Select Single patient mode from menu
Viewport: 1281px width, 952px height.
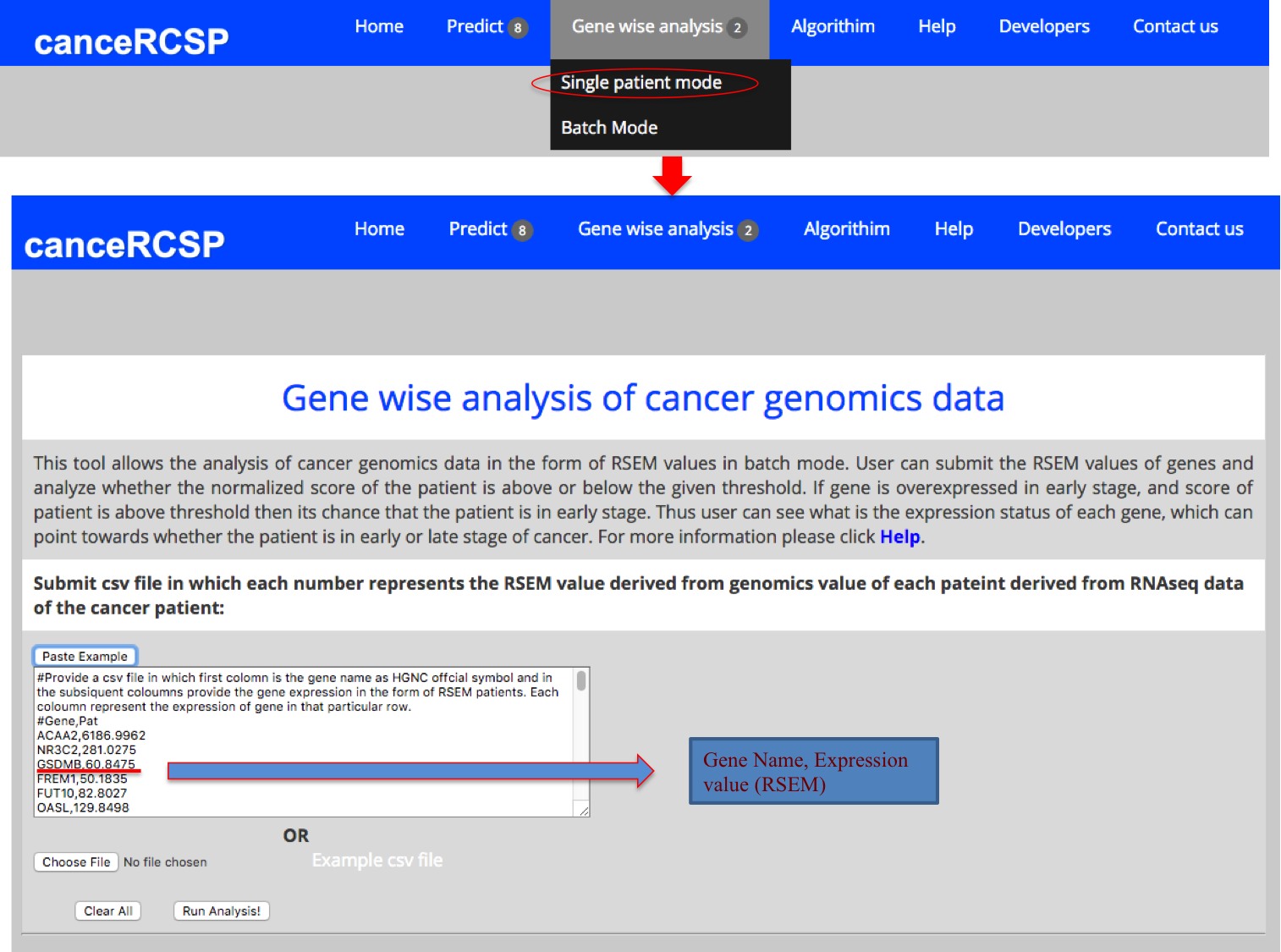[x=641, y=83]
